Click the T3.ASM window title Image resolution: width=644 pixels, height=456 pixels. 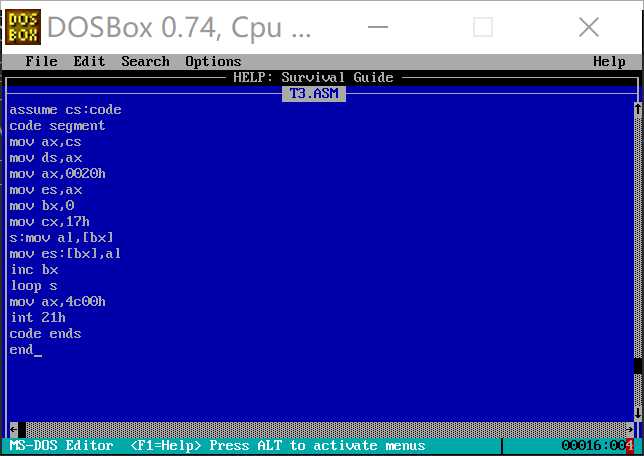(314, 94)
